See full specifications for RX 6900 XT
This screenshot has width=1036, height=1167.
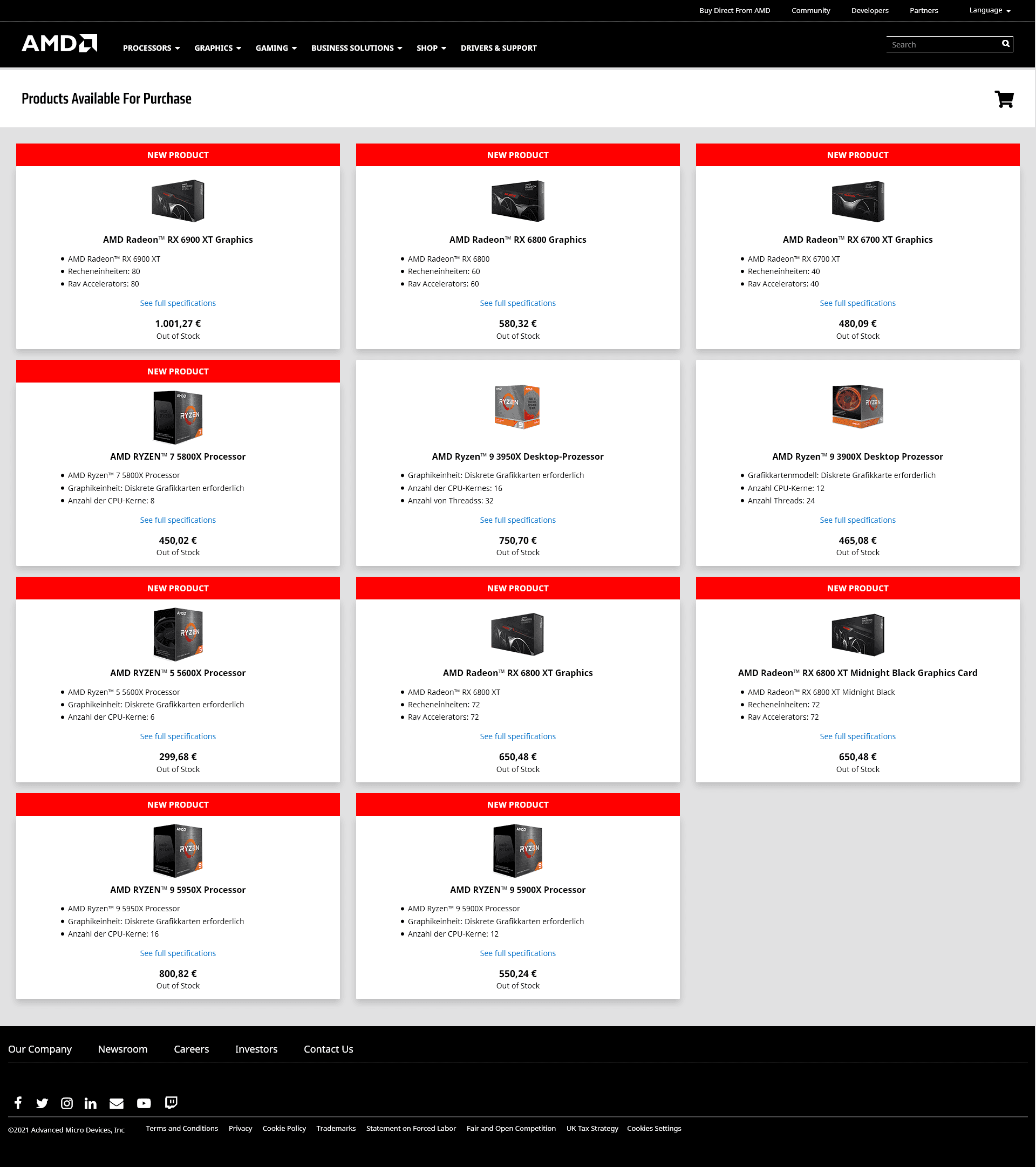coord(178,303)
